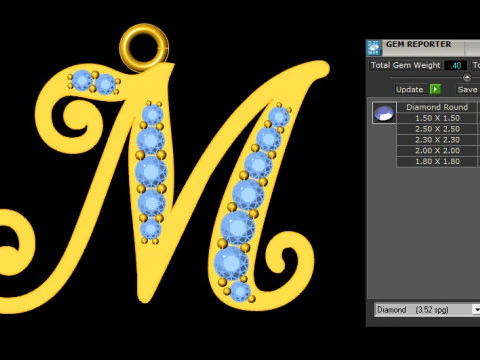Click the Update button label

(409, 89)
